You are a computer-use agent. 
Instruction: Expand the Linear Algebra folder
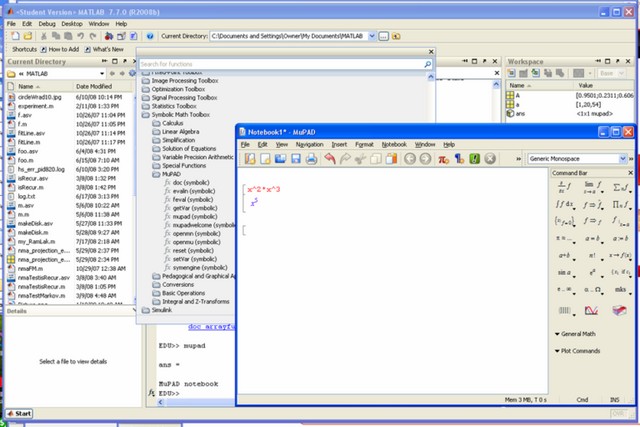coord(176,131)
